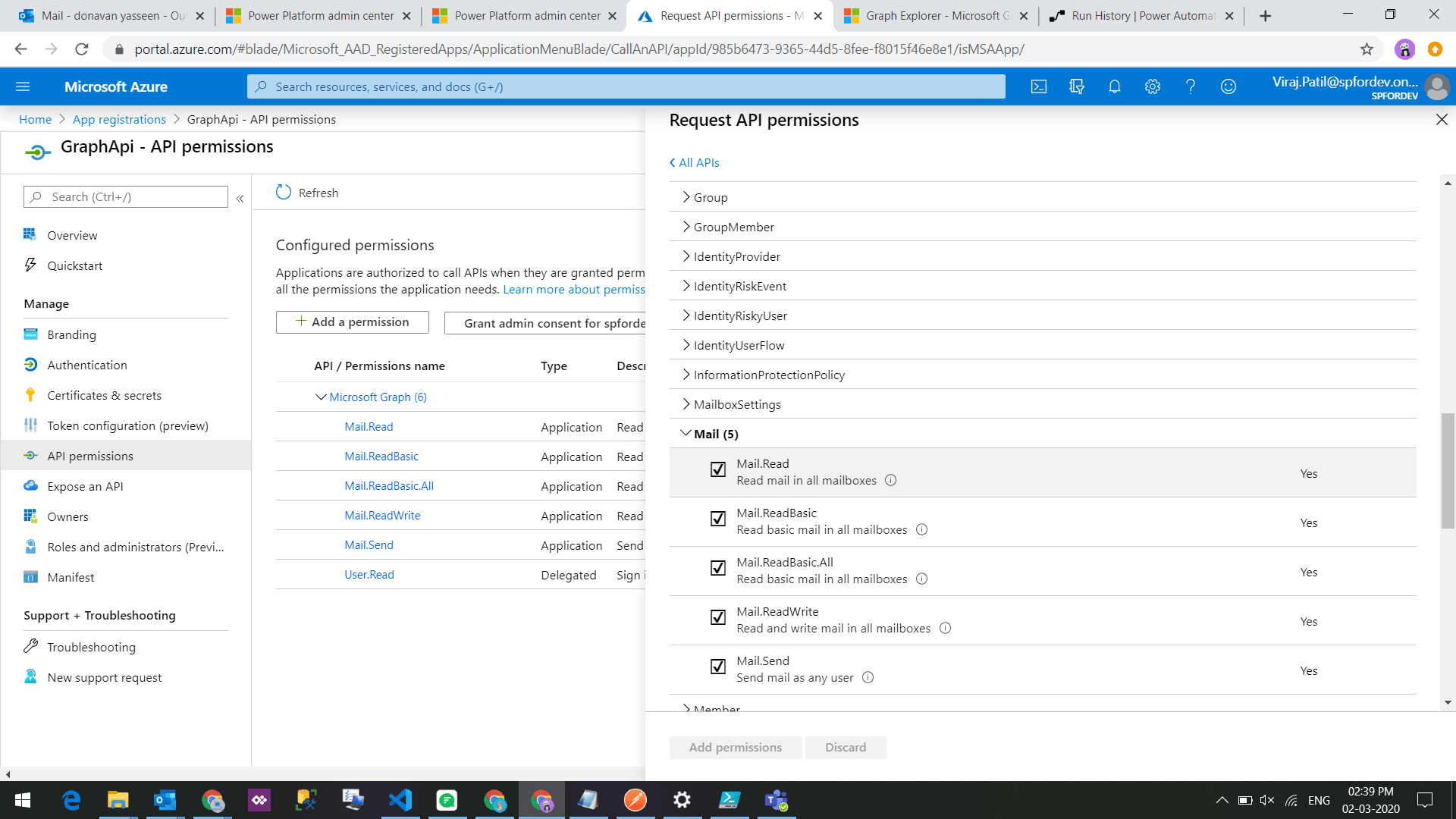Click the Refresh icon
Screen dimensions: 1456x819
284,193
